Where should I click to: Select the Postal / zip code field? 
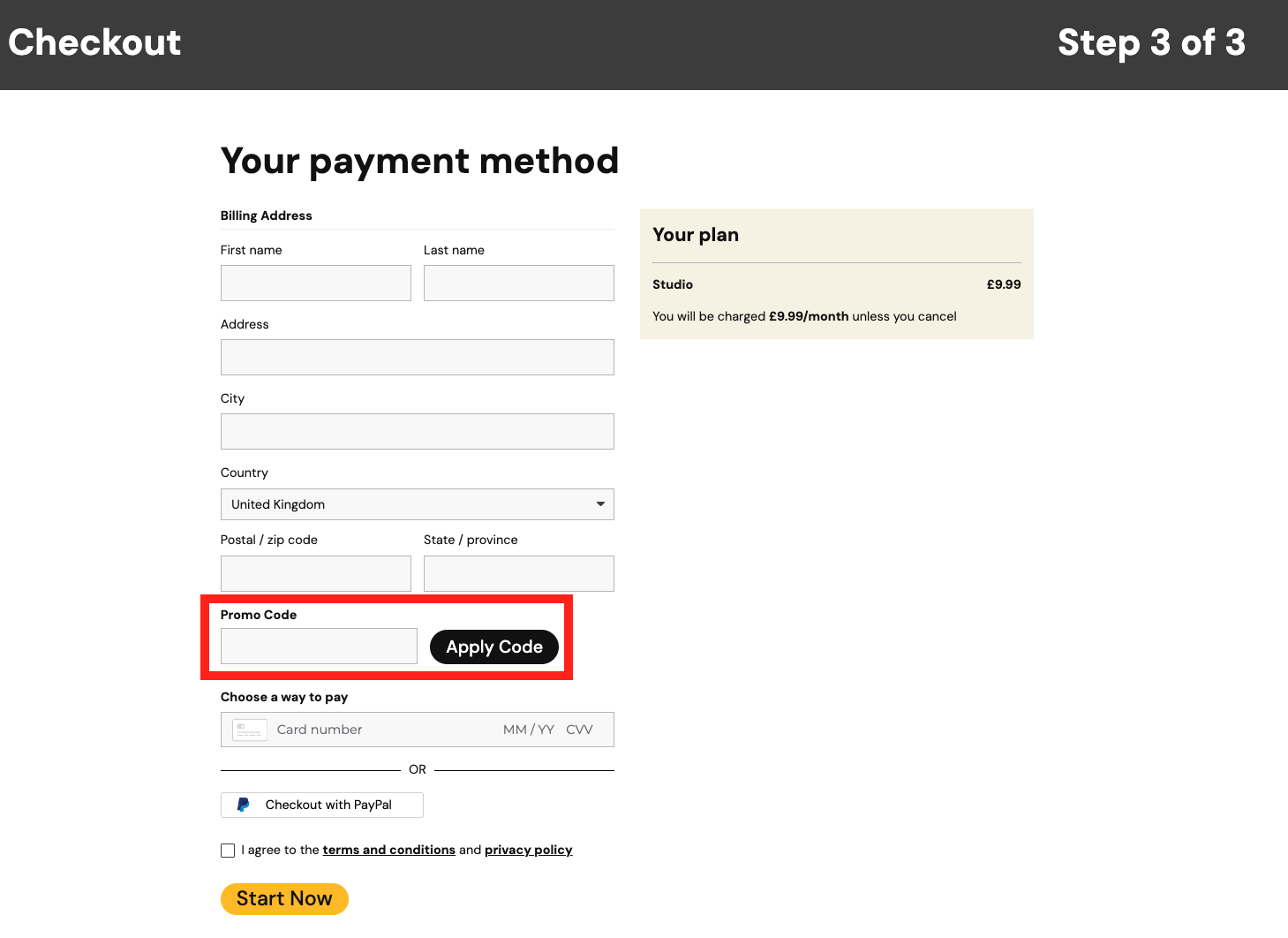316,574
